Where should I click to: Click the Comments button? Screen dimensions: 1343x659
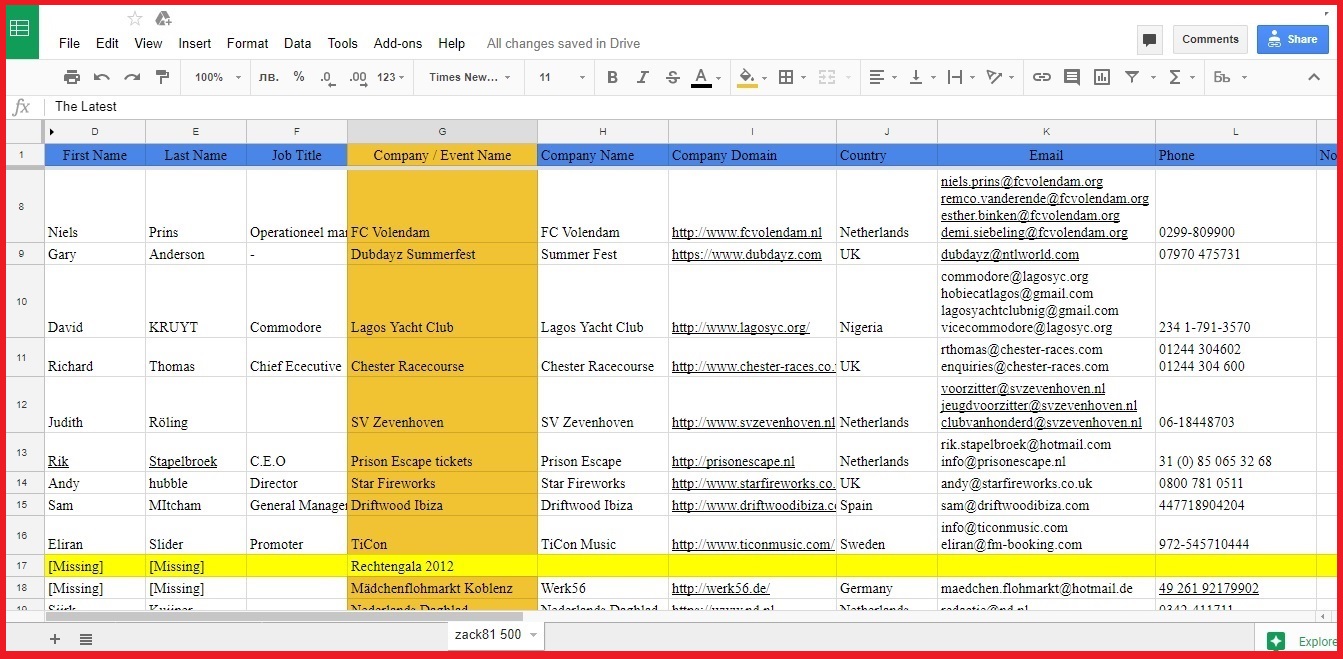(x=1210, y=39)
